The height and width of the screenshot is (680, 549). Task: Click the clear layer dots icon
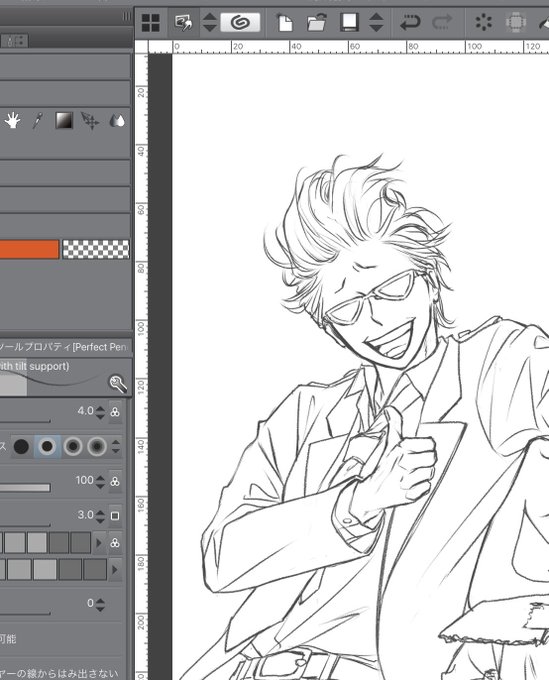483,22
